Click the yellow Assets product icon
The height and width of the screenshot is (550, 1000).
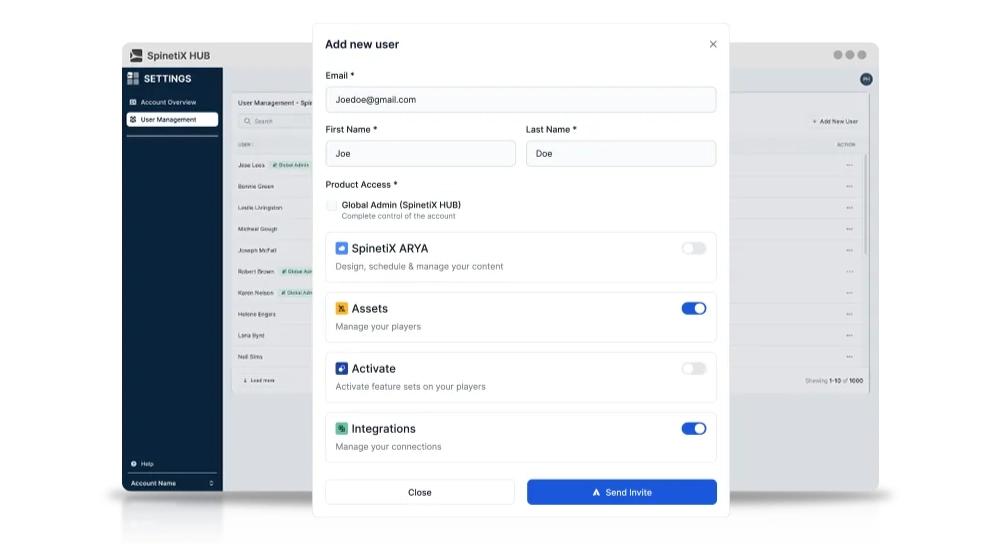click(x=342, y=309)
